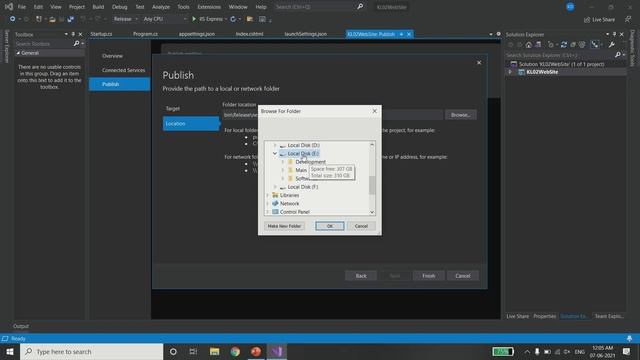This screenshot has width=640, height=360.
Task: Open the Build menu
Action: [98, 7]
